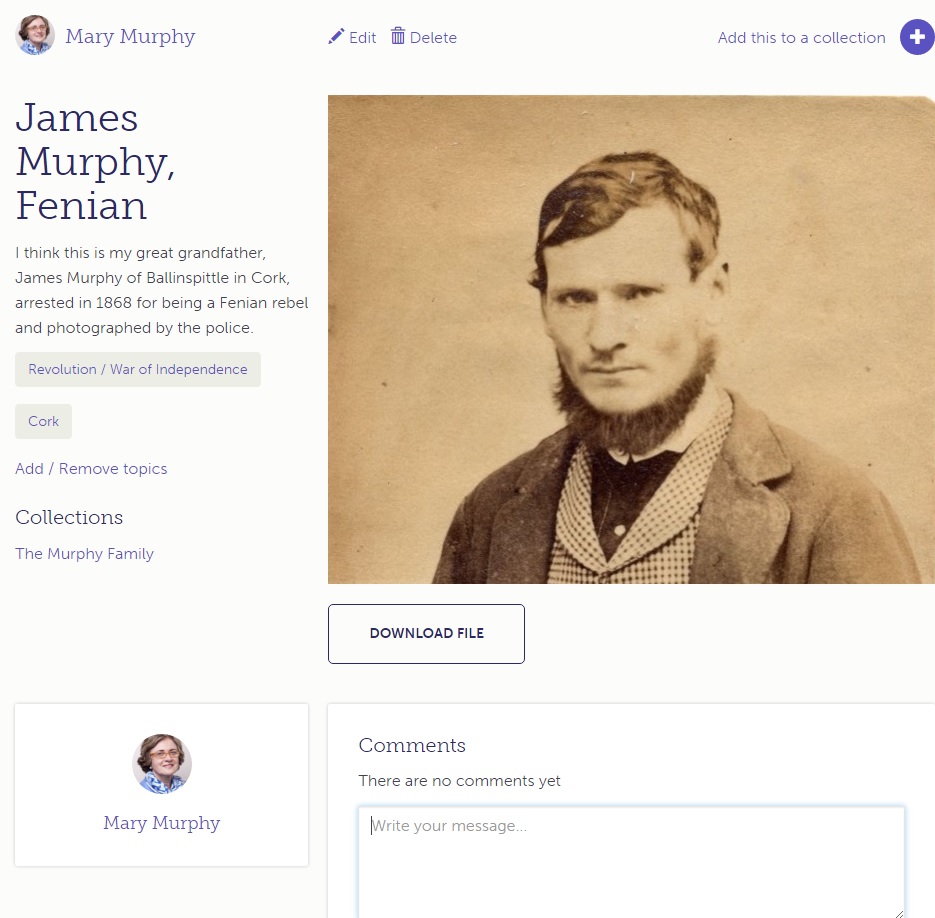Click Mary Murphy's avatar in profile card
The image size is (935, 918).
tap(162, 764)
